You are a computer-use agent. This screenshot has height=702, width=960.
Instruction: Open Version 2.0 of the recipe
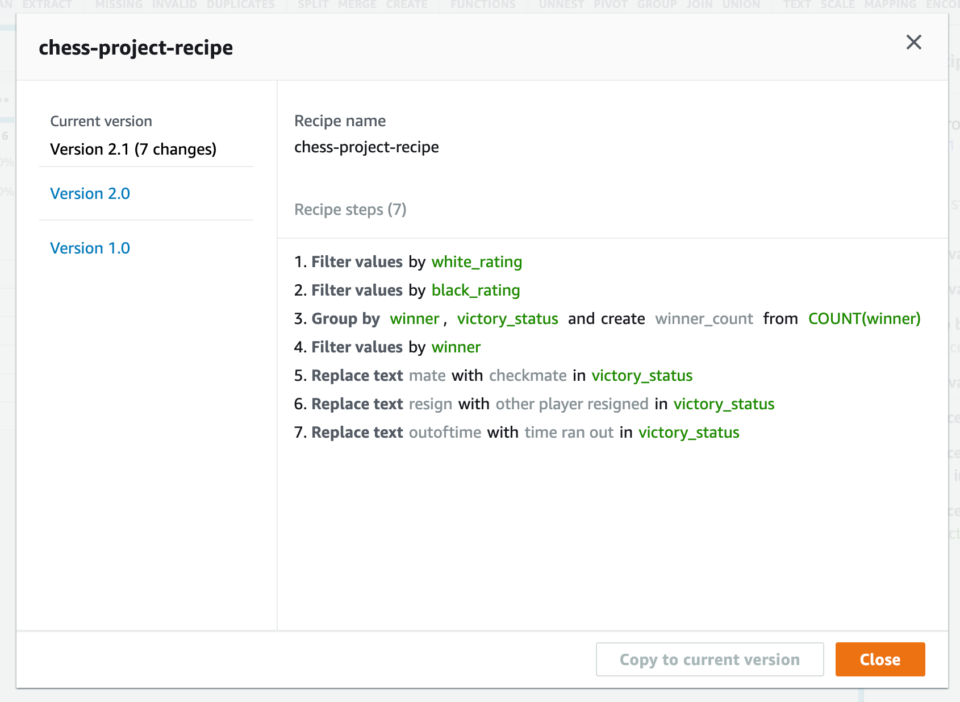(90, 193)
